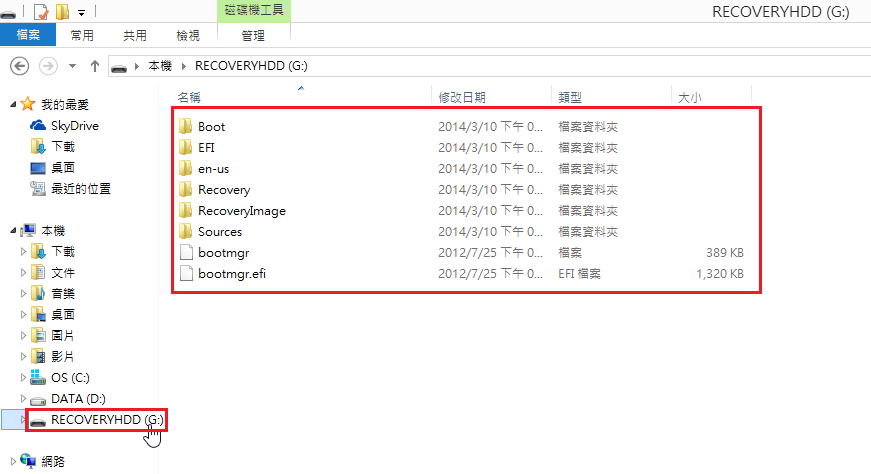Select DATA (D:) drive
Viewport: 871px width, 474px height.
click(78, 399)
